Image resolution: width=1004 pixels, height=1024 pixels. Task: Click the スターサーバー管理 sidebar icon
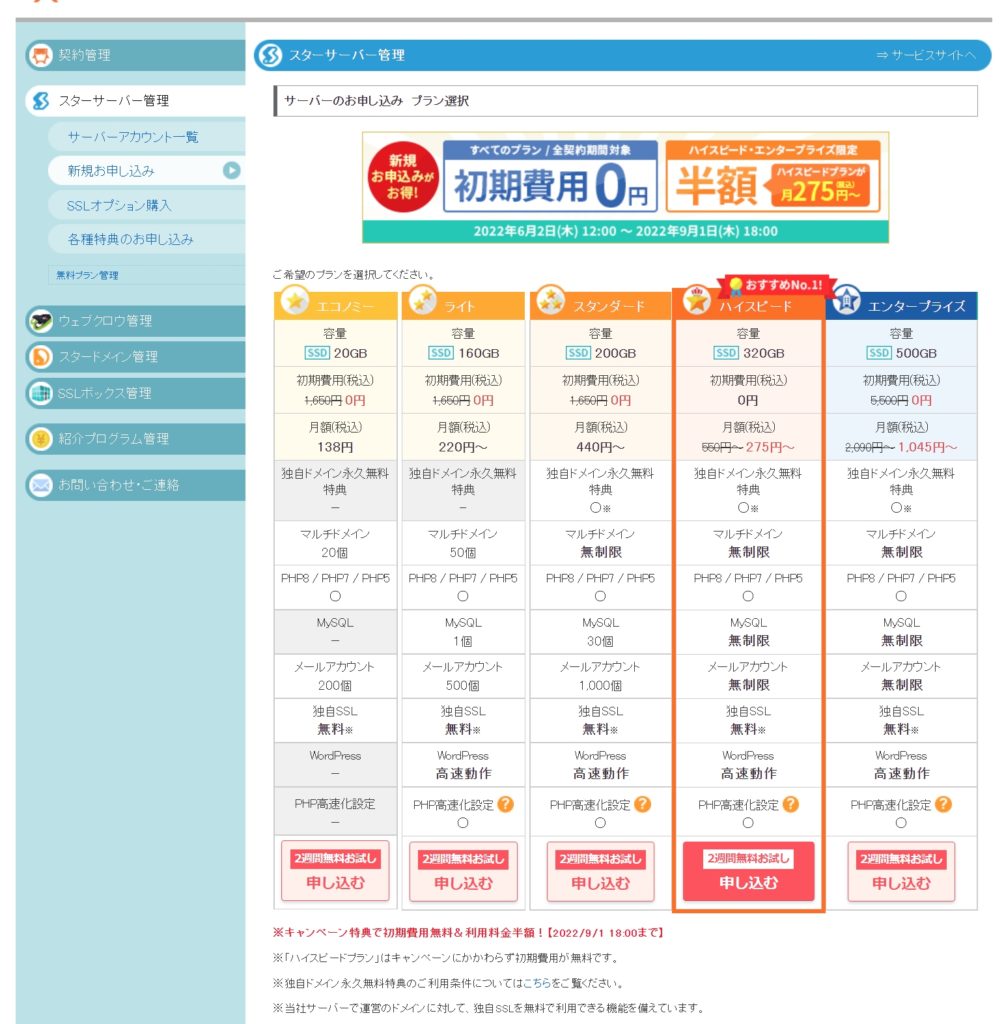point(40,101)
